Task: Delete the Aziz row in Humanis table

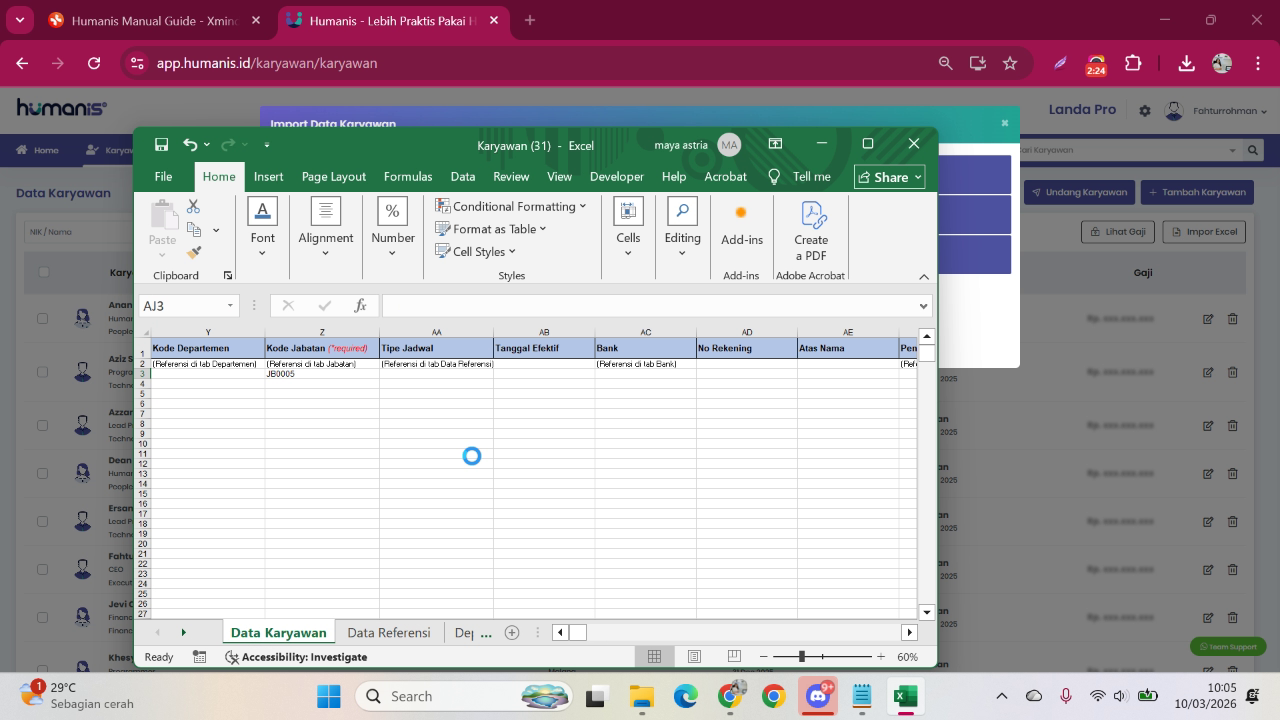Action: tap(1232, 371)
